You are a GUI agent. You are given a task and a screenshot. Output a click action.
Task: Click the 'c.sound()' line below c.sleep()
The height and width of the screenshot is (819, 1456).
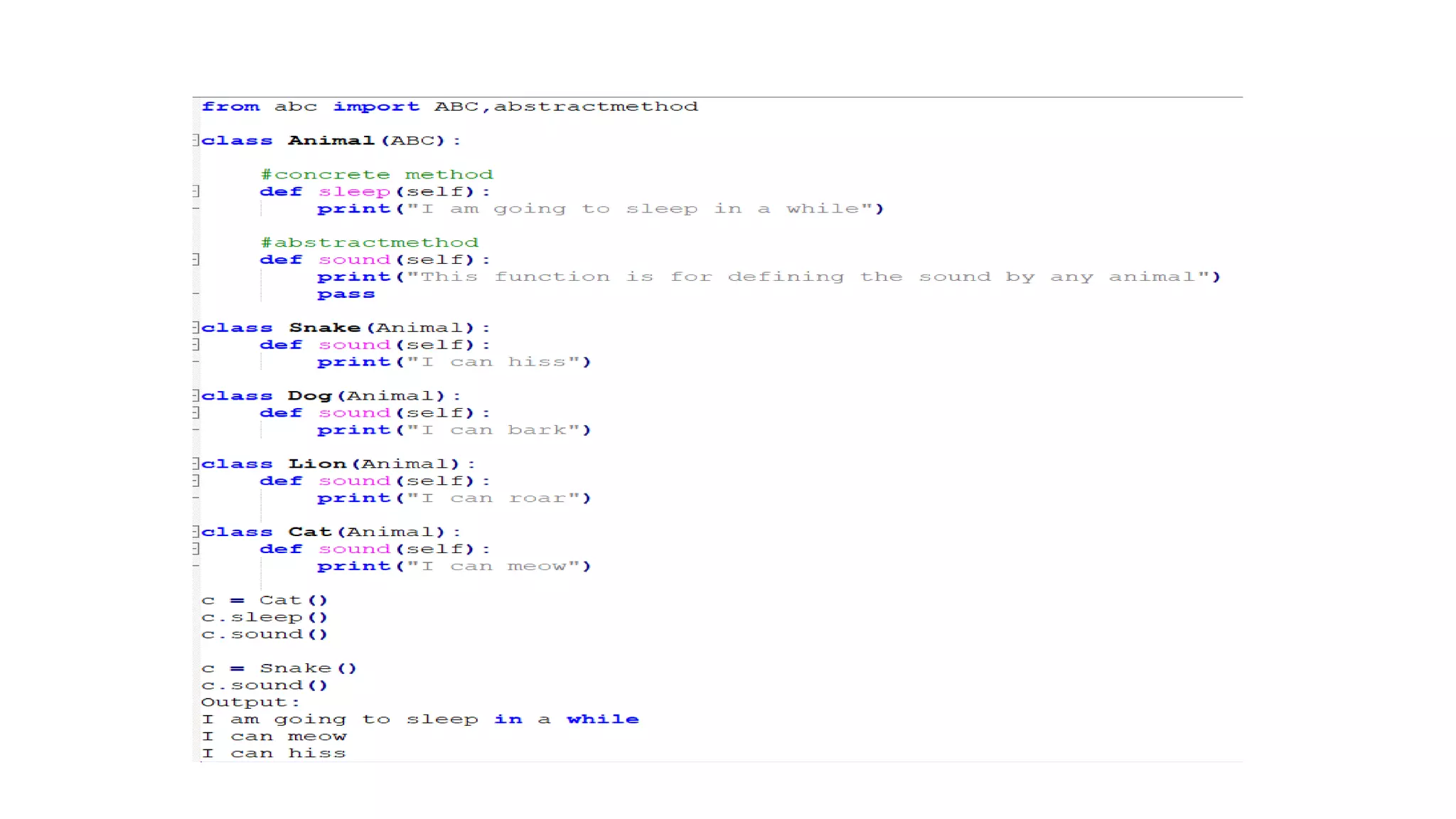(264, 634)
